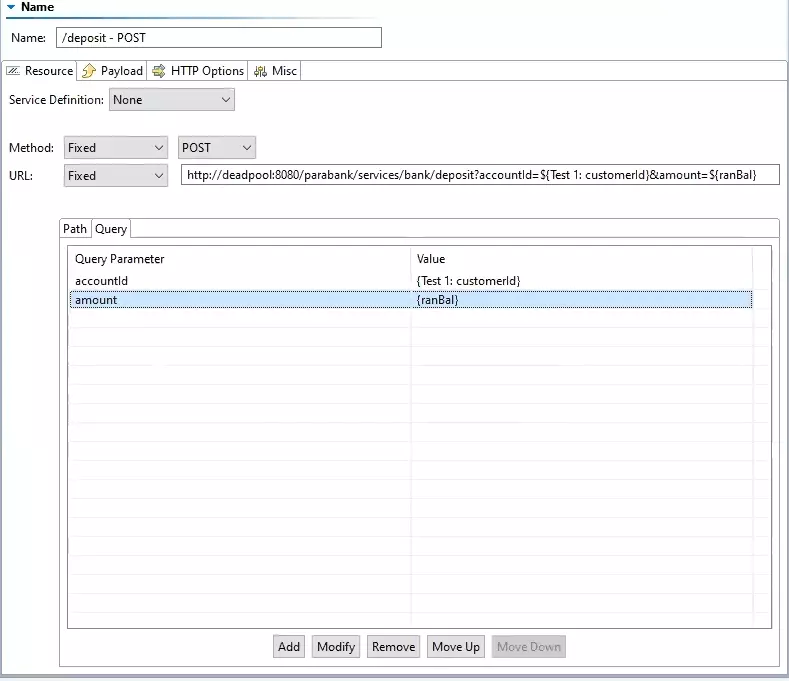Viewport: 789px width, 681px height.
Task: Click the HTTP Options gear icon
Action: [159, 71]
